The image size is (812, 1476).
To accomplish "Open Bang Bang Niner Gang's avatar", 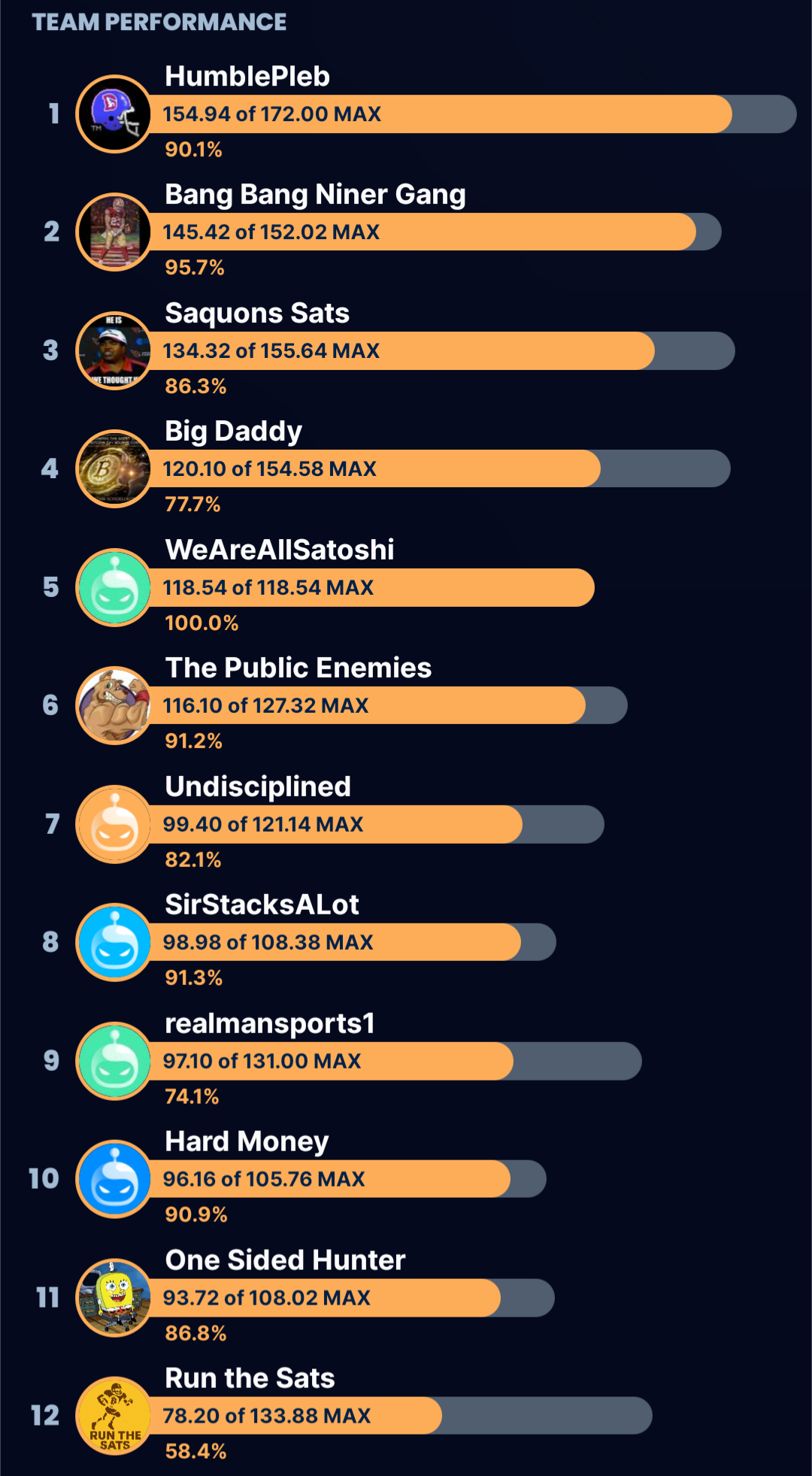I will [114, 232].
